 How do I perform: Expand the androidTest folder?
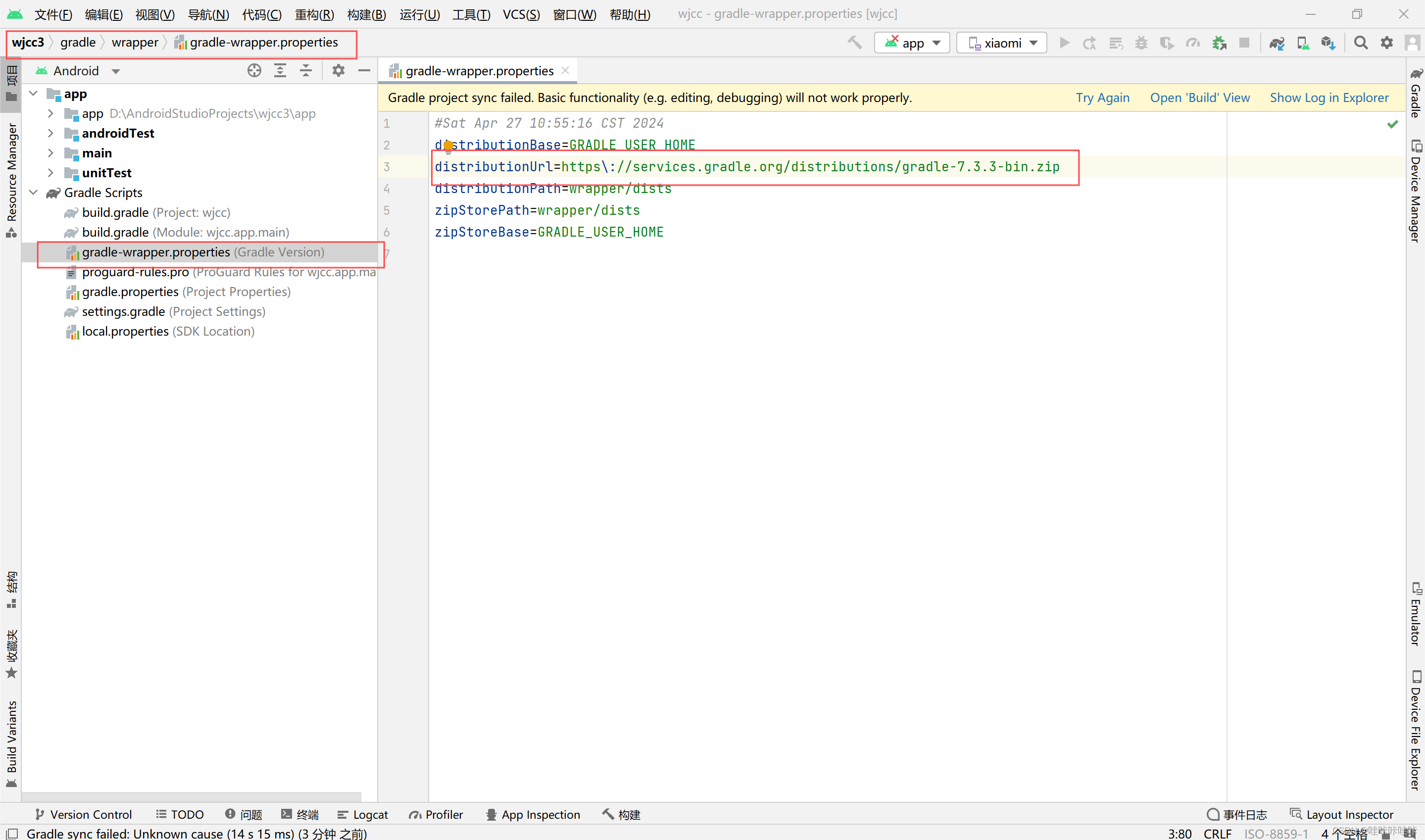click(50, 133)
